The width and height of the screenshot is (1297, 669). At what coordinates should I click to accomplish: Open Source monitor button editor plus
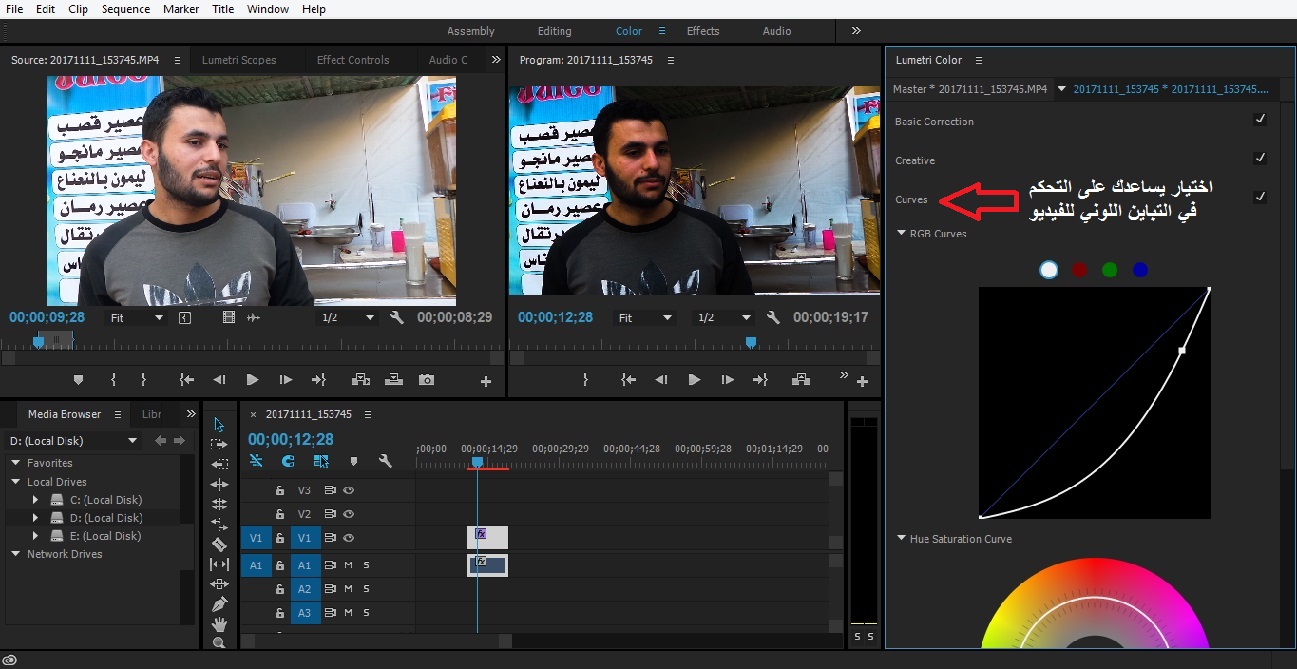486,381
